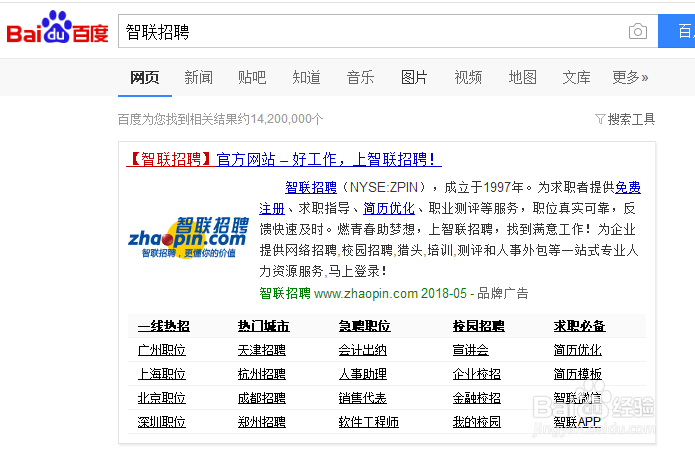Open the 杭州招聘 link

[x=262, y=374]
